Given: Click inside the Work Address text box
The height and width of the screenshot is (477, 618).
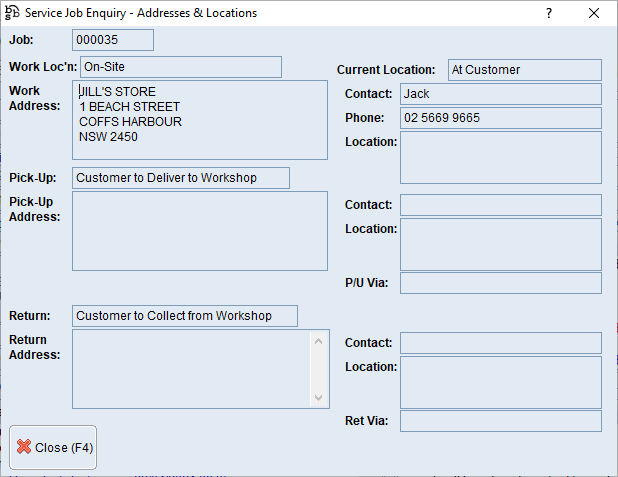Looking at the screenshot, I should tap(200, 120).
